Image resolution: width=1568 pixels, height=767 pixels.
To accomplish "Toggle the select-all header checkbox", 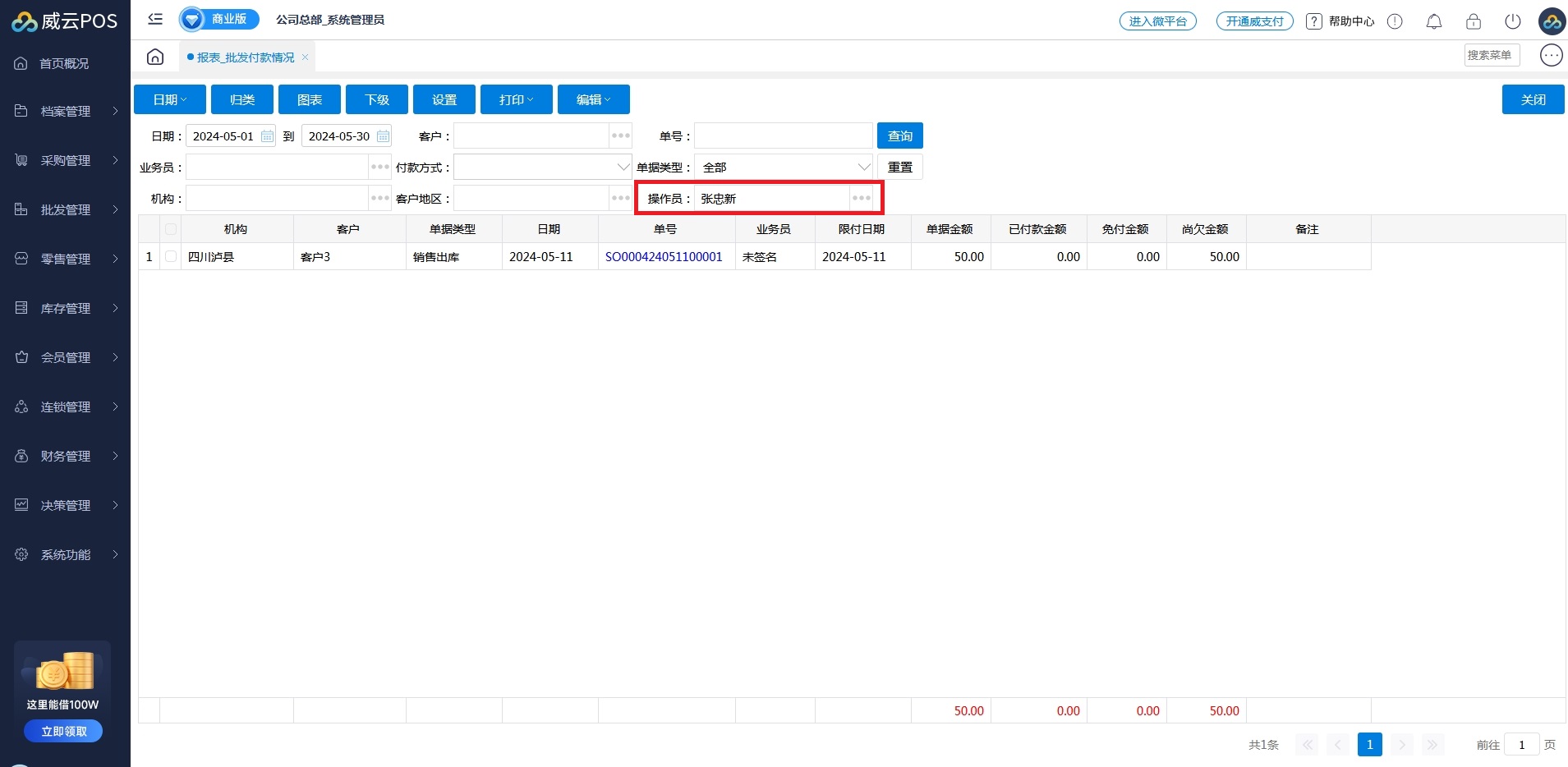I will pyautogui.click(x=171, y=229).
